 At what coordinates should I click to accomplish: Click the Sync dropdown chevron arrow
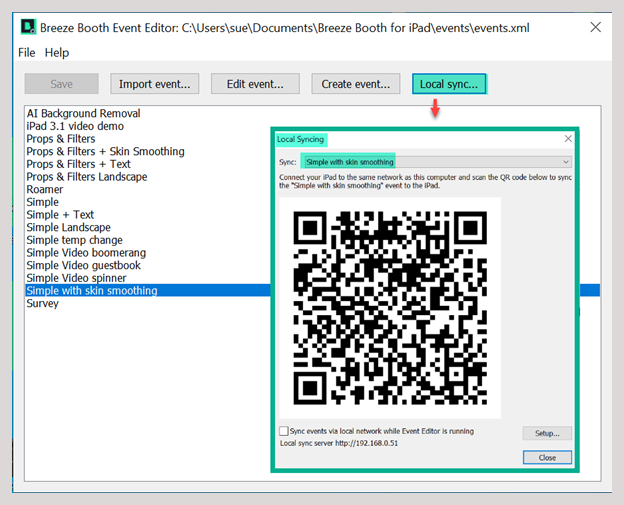click(x=566, y=162)
